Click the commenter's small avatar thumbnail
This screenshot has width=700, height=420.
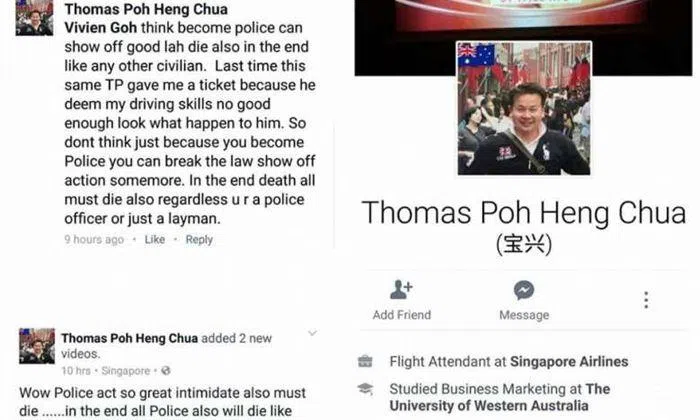34,18
